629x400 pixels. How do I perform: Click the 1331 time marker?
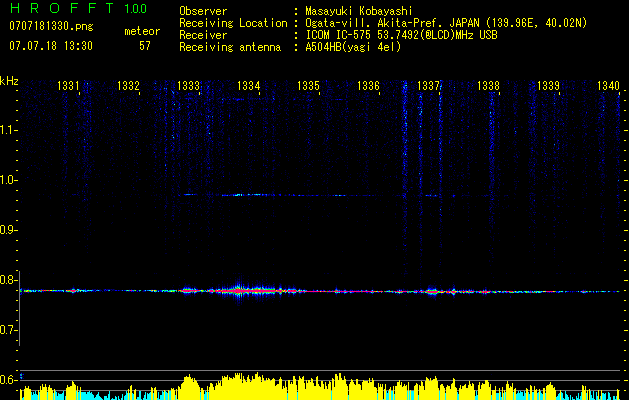[69, 85]
